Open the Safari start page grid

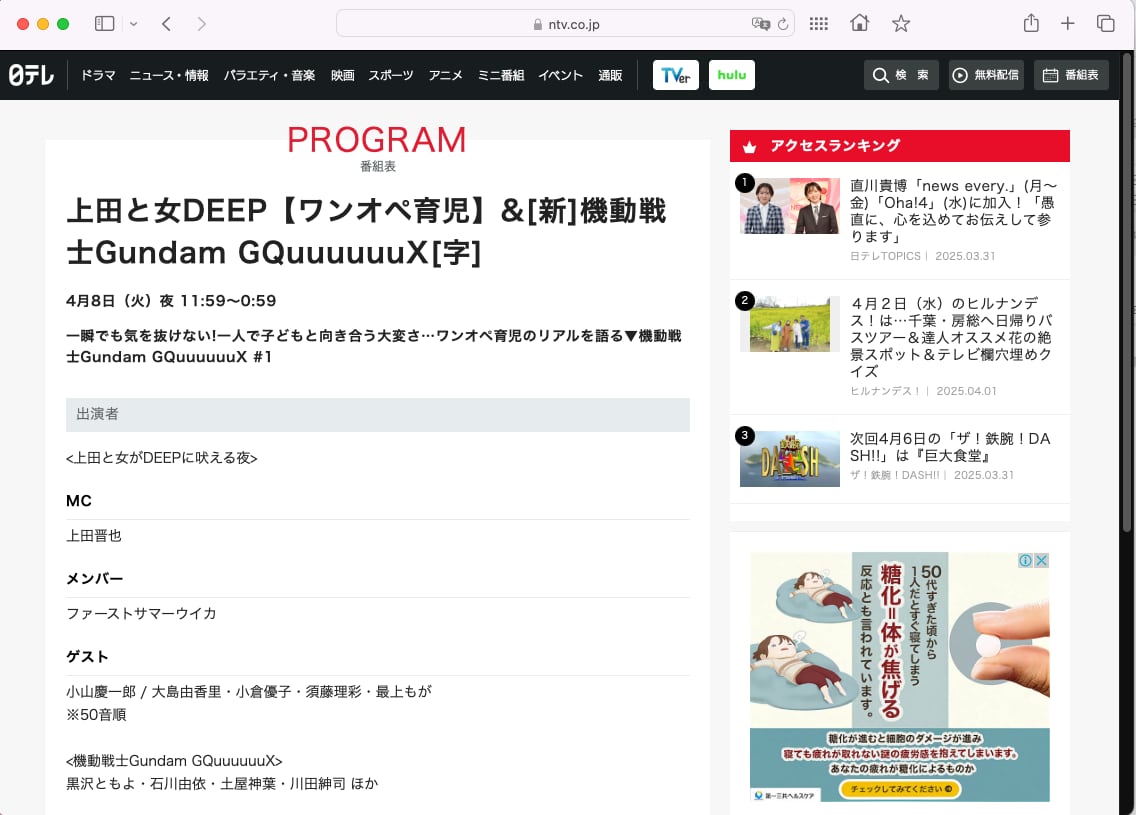818,24
